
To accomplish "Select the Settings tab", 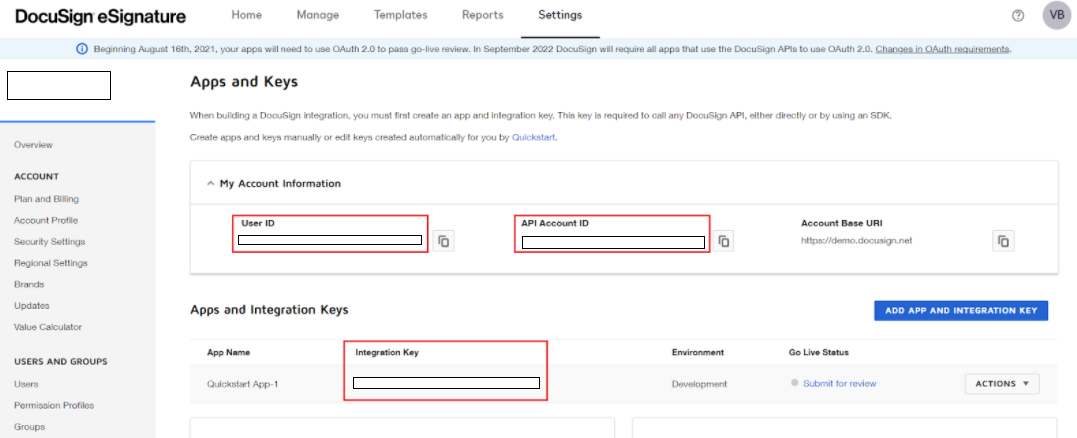I will pos(560,15).
